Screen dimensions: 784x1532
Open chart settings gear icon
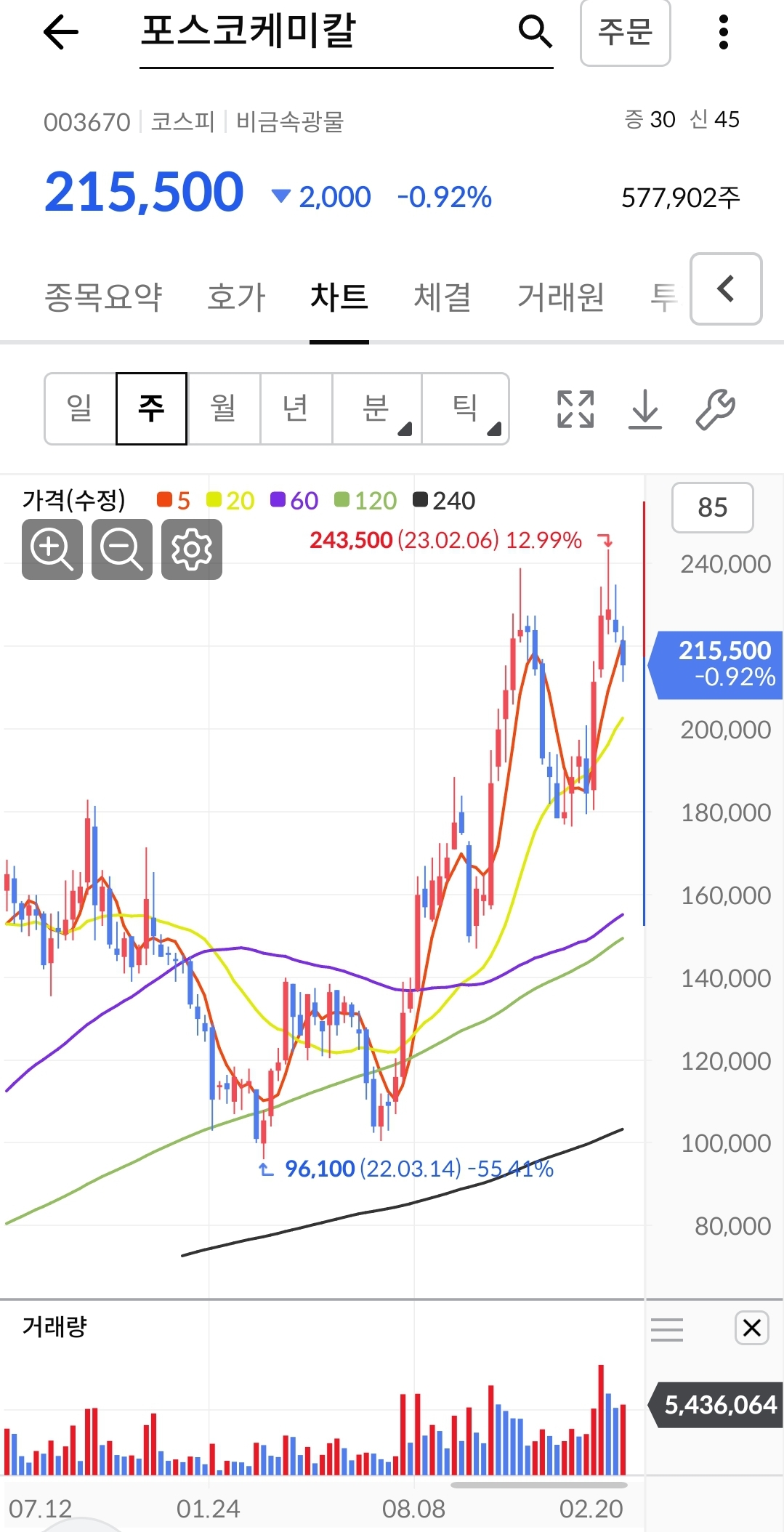click(x=192, y=549)
